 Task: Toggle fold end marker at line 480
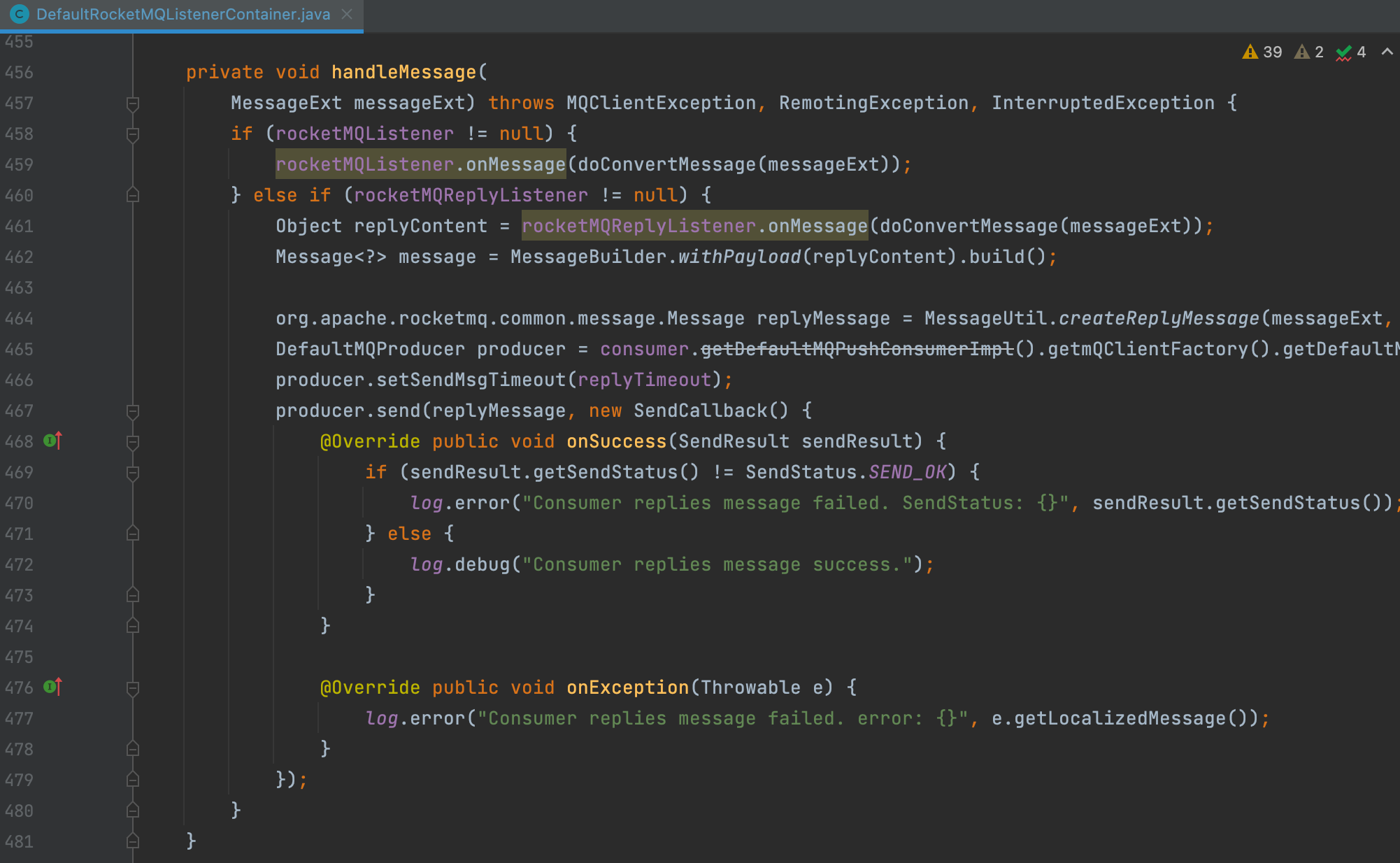(x=133, y=811)
